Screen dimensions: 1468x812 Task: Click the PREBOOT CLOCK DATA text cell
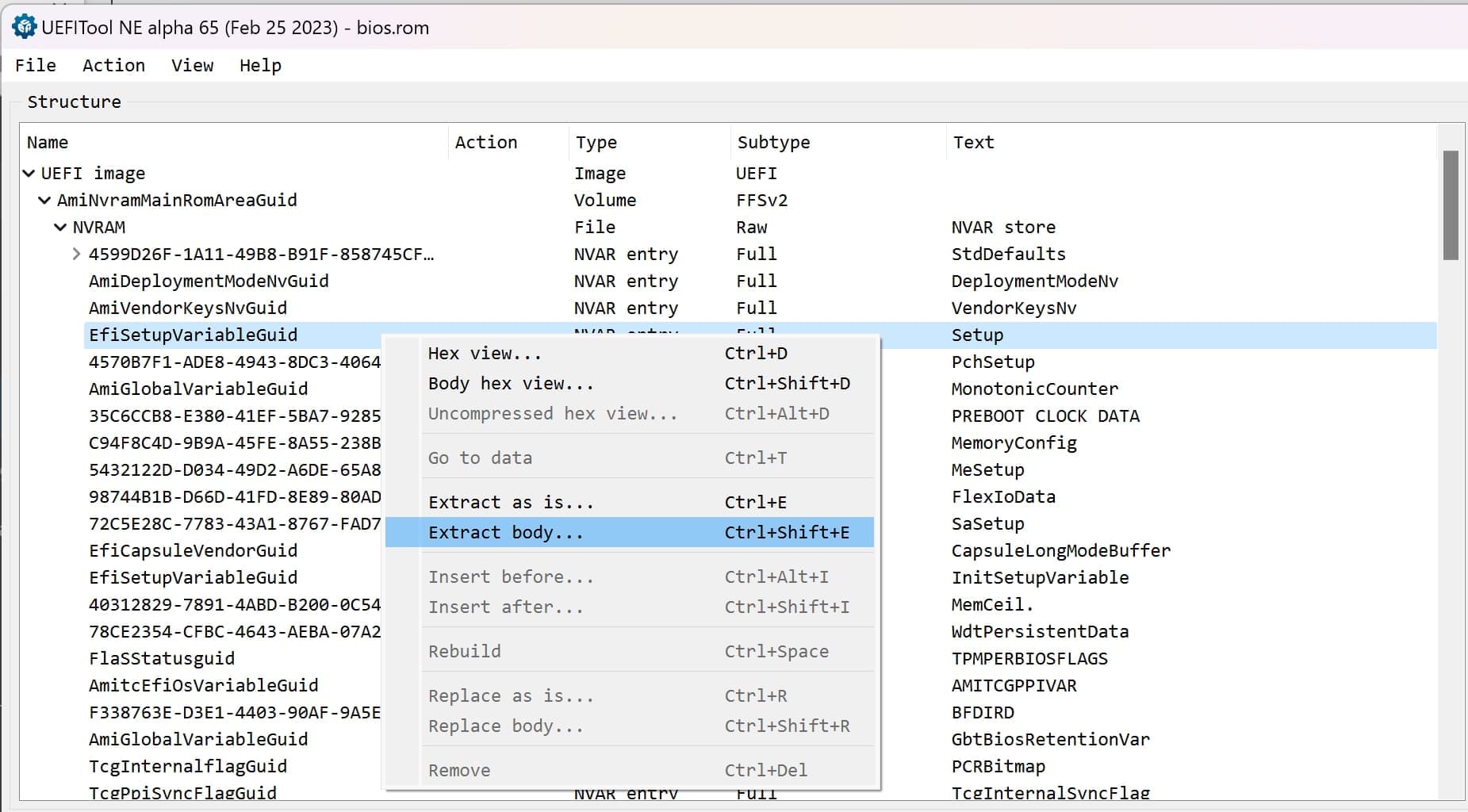(x=1045, y=416)
